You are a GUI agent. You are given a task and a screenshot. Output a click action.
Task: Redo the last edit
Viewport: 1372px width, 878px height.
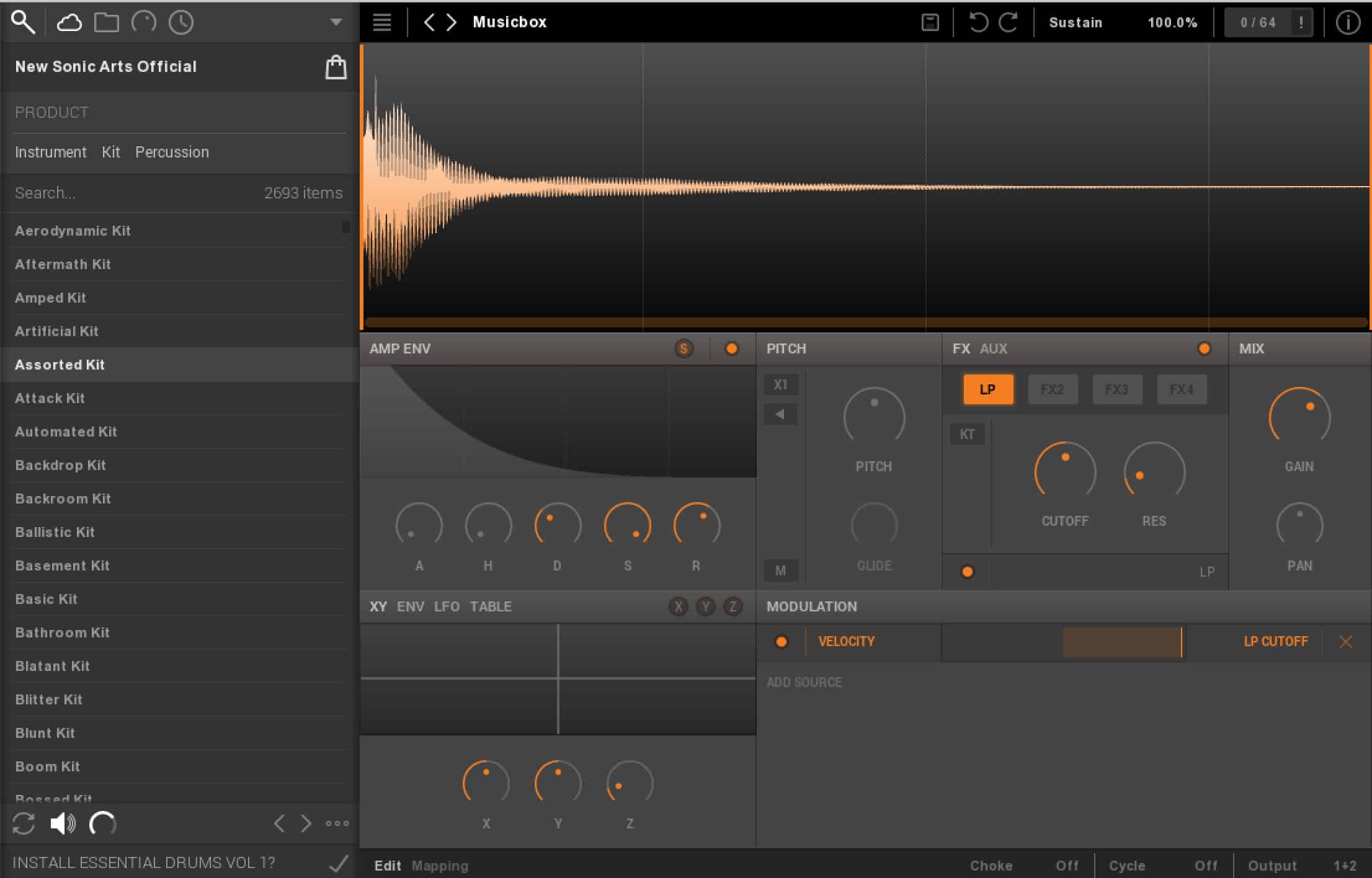click(1008, 22)
